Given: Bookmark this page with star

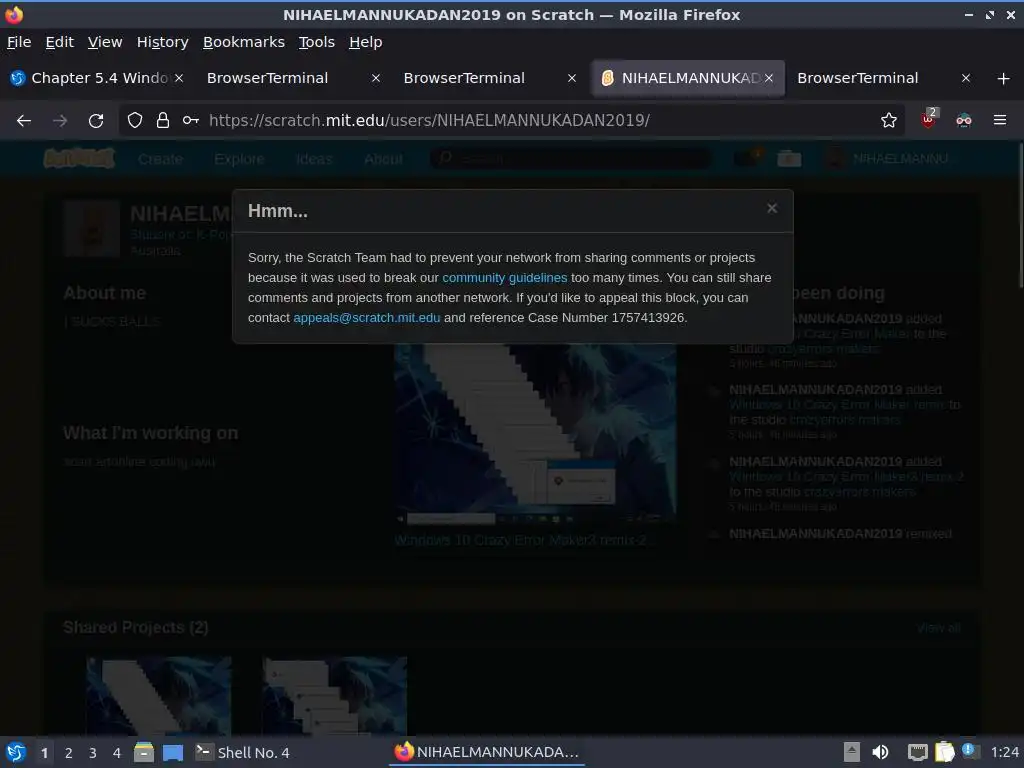Looking at the screenshot, I should [888, 120].
